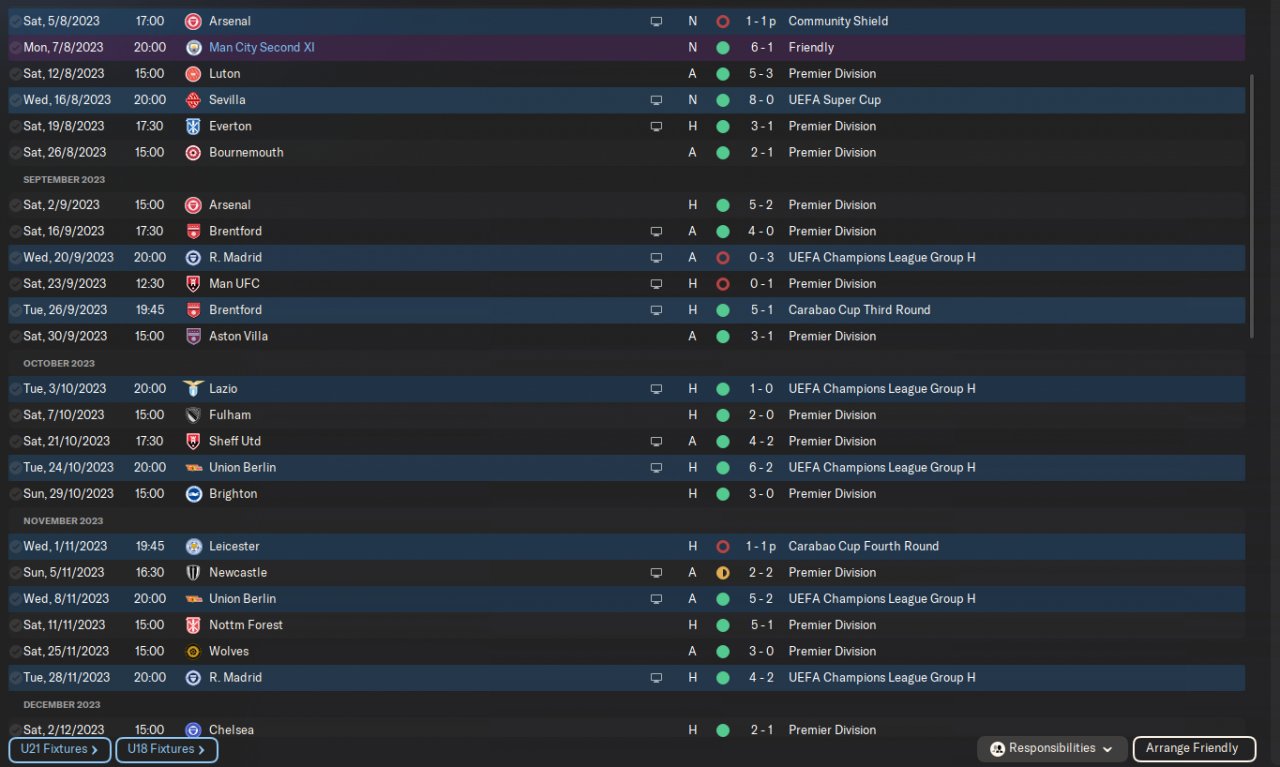Open the Responsibilities dropdown

click(1051, 748)
